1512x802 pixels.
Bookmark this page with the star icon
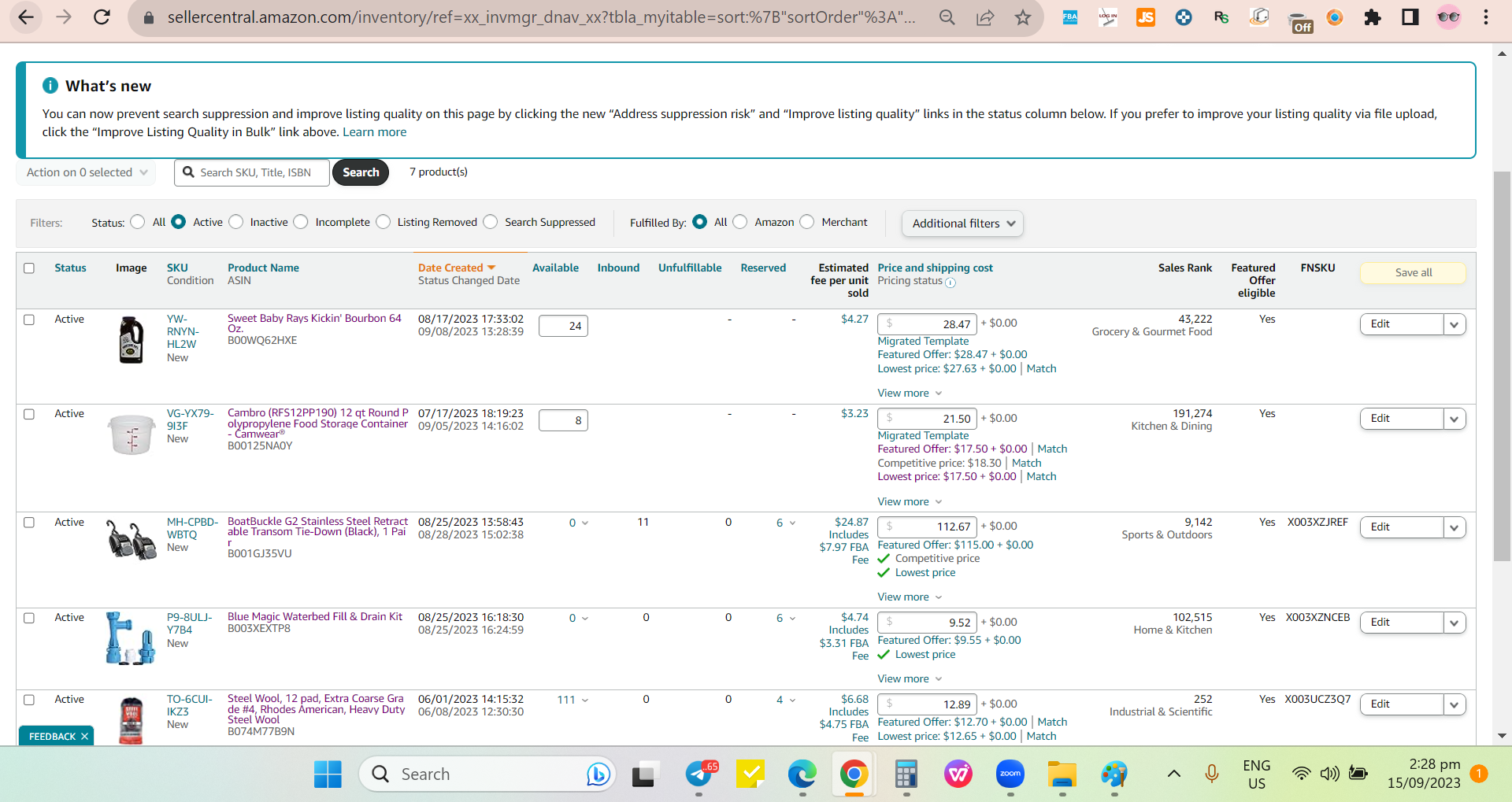[1023, 17]
